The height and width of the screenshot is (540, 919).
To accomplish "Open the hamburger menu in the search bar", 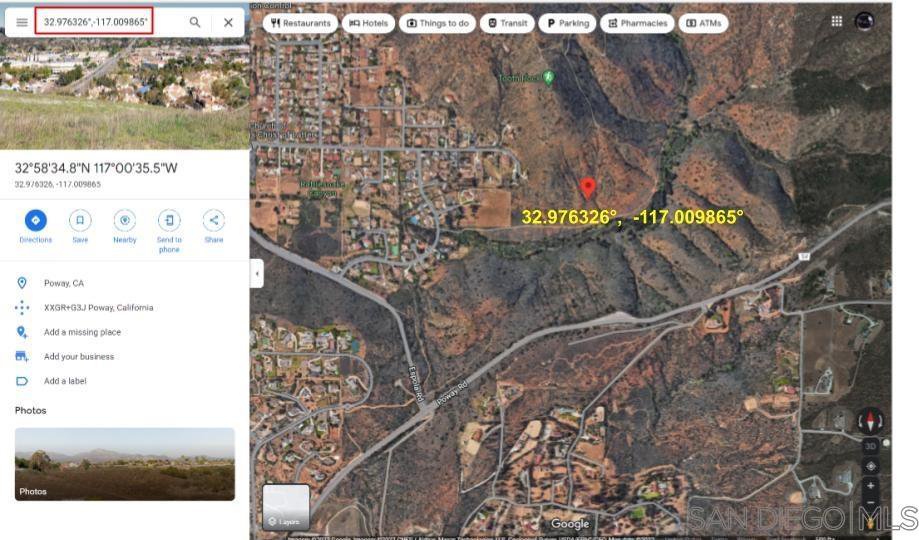I will point(22,22).
